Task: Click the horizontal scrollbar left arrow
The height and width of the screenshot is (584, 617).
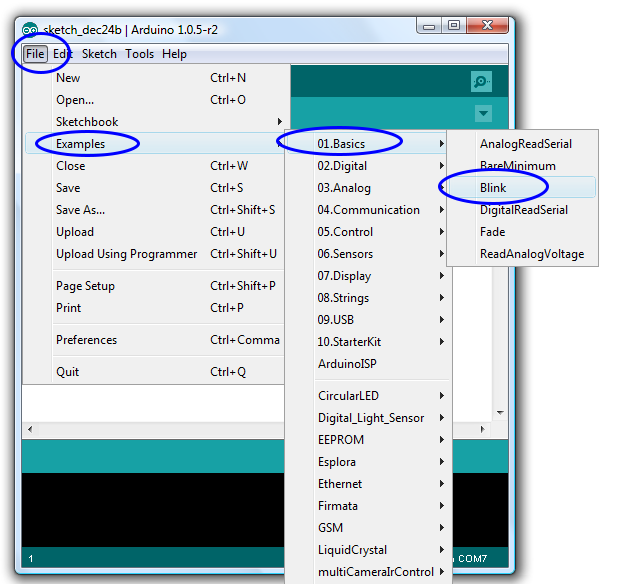Action: point(30,429)
